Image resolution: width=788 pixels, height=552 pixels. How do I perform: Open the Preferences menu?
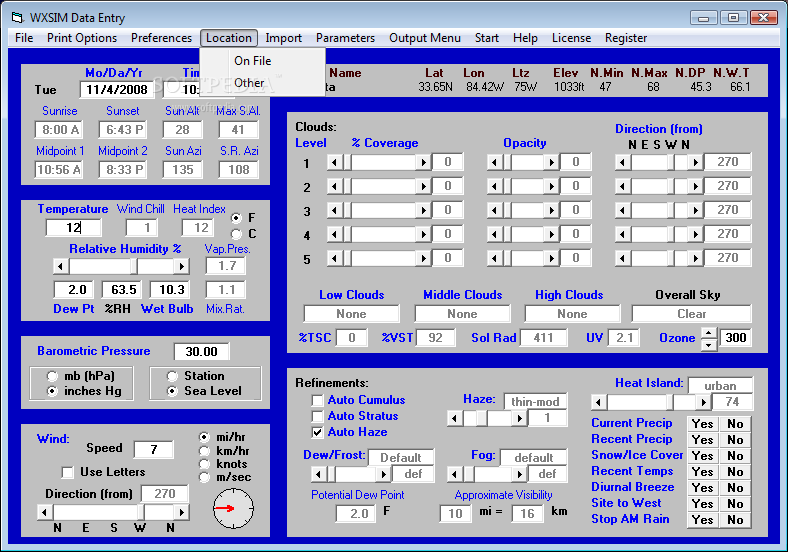pos(161,38)
